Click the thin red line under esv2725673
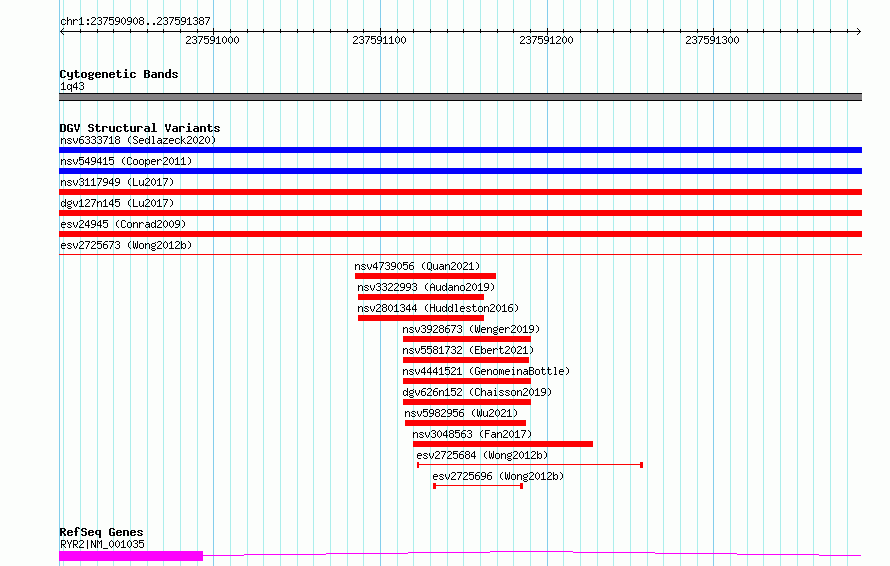Screen dimensions: 890x566 [460, 254]
